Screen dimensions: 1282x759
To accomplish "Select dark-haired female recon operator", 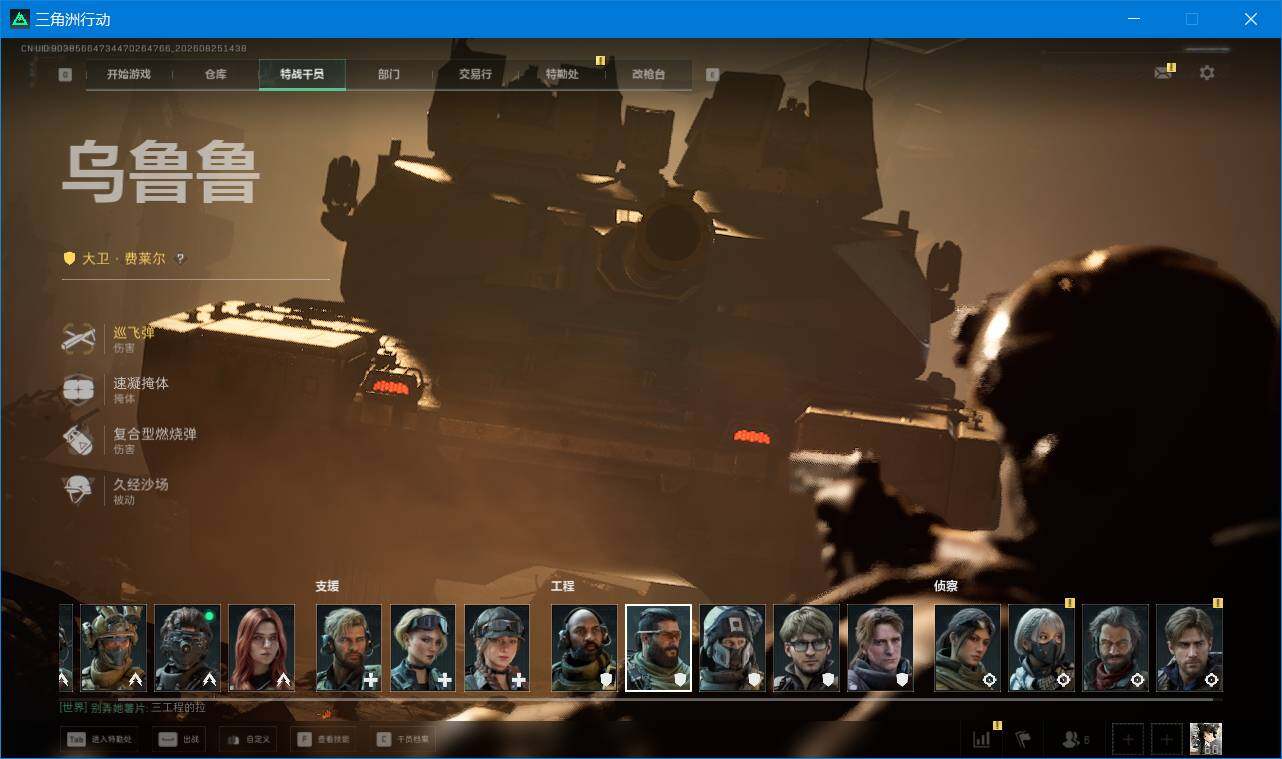I will point(967,648).
